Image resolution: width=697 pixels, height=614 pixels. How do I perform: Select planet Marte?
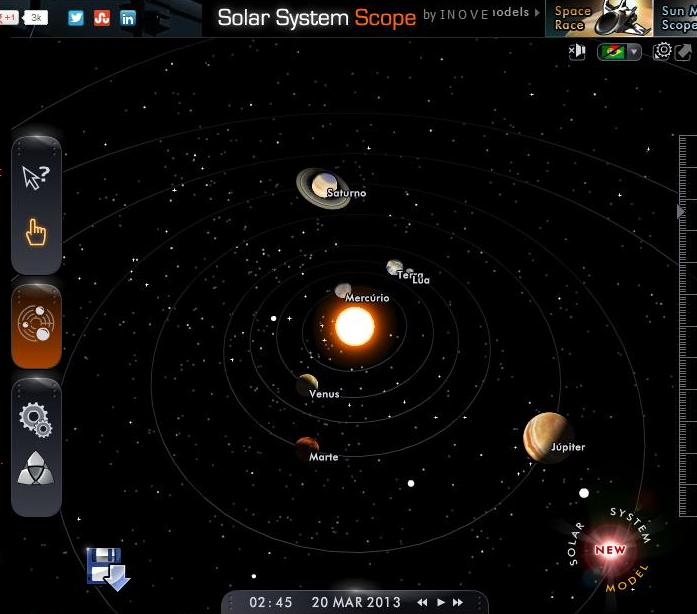(x=308, y=446)
